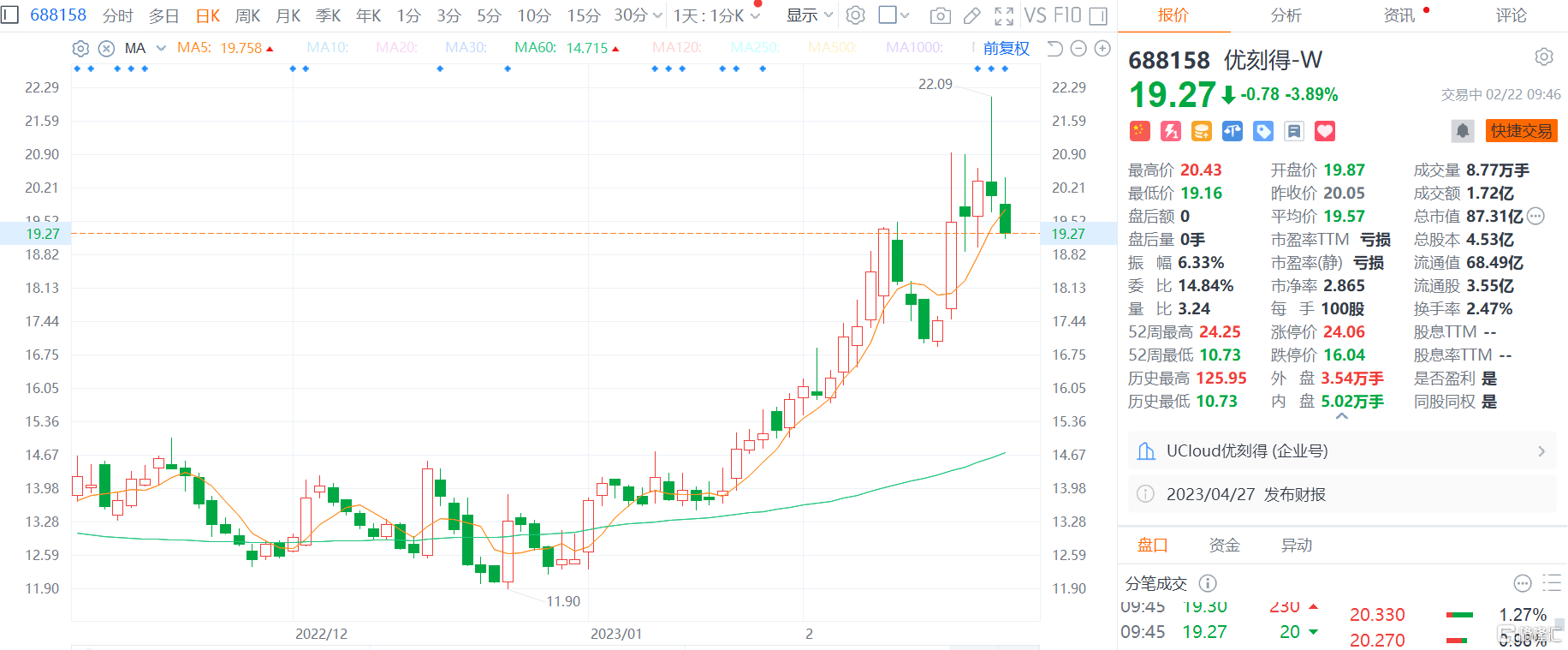
Task: Switch to 月K monthly chart
Action: pyautogui.click(x=288, y=15)
